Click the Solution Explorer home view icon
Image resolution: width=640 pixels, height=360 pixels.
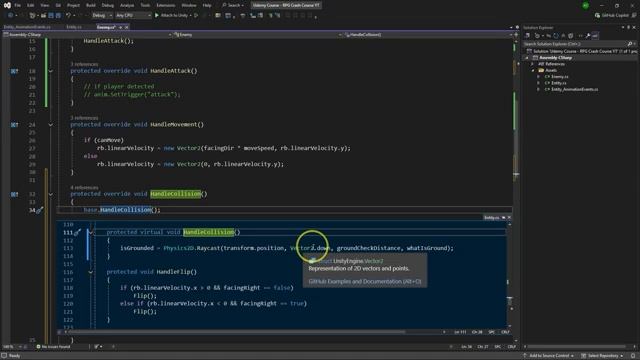[527, 36]
